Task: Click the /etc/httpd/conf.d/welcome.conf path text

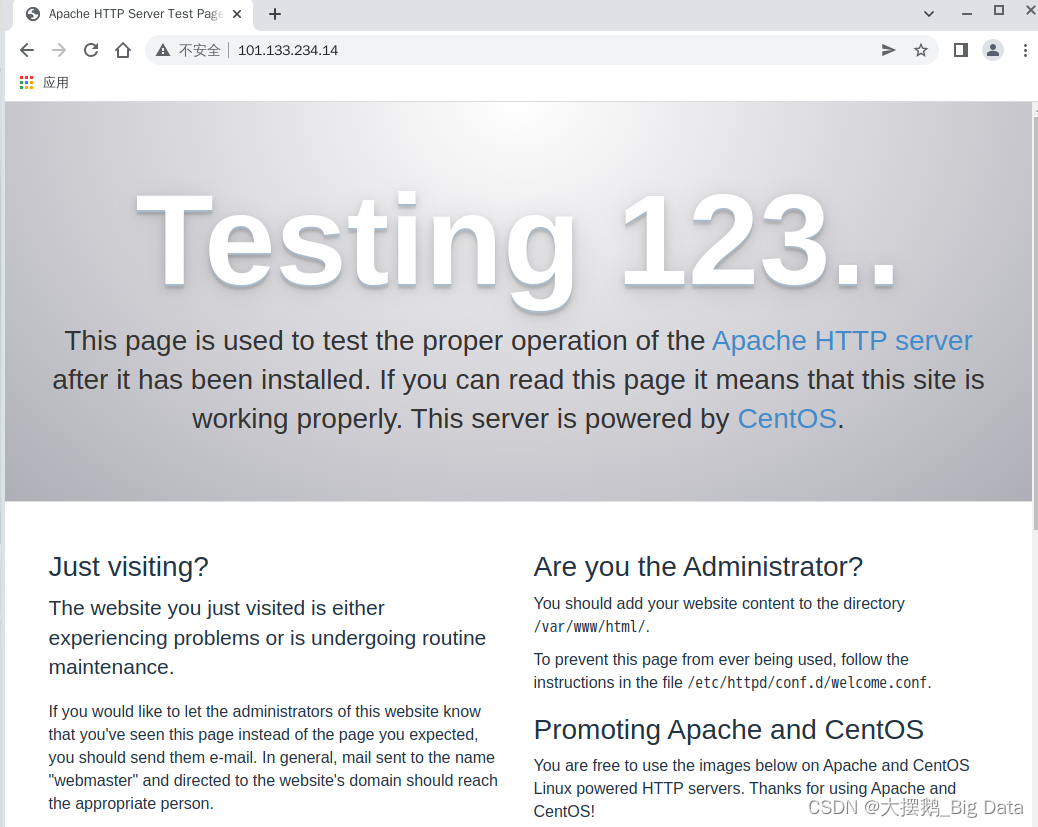Action: tap(808, 683)
